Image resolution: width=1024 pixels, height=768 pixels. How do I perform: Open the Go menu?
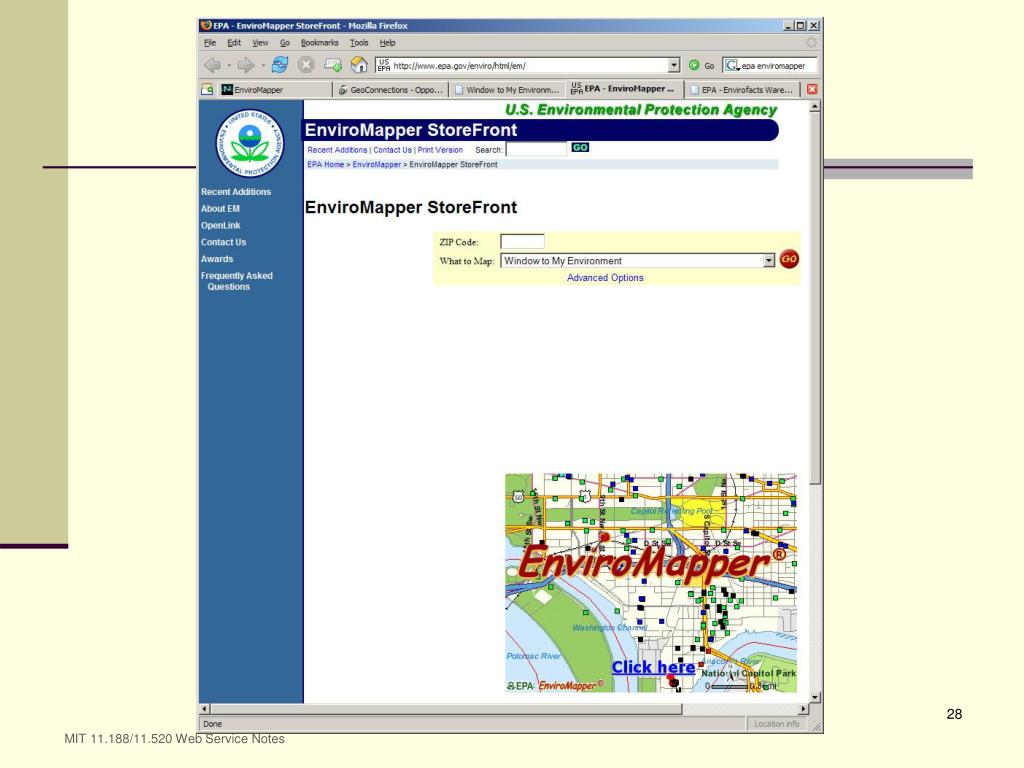point(285,43)
